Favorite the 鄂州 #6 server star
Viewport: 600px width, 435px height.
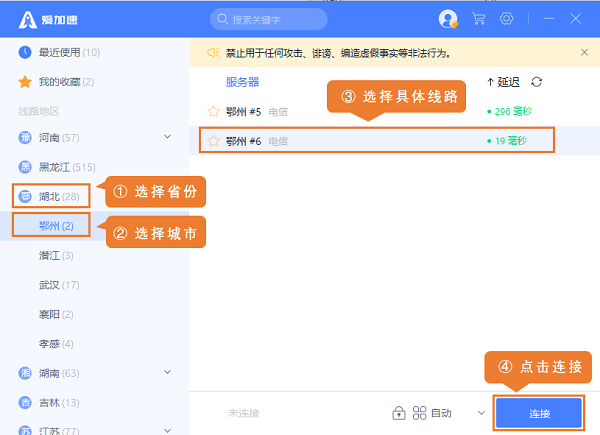(213, 141)
